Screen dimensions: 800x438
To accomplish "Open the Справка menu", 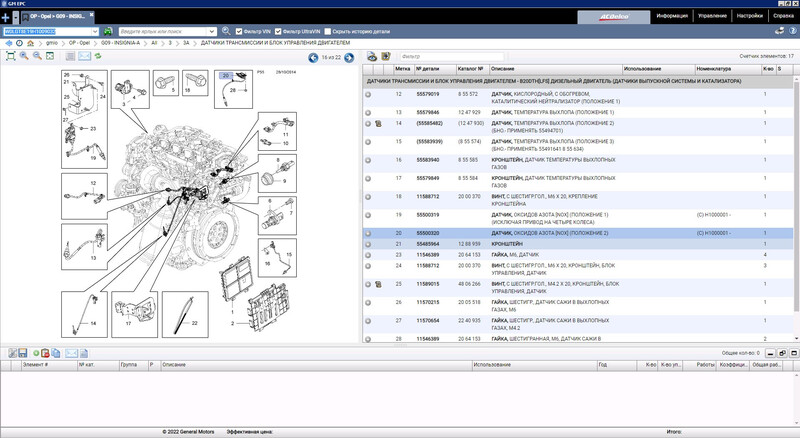I will [x=783, y=16].
